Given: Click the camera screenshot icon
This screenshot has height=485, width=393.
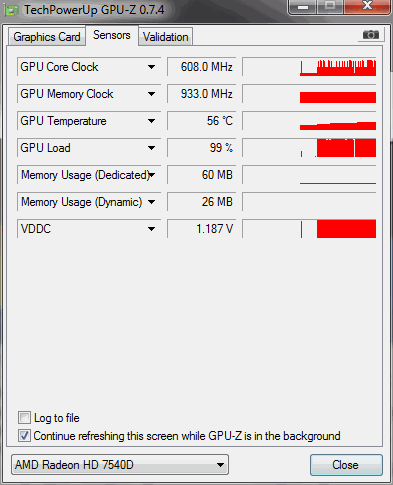Looking at the screenshot, I should coord(371,35).
